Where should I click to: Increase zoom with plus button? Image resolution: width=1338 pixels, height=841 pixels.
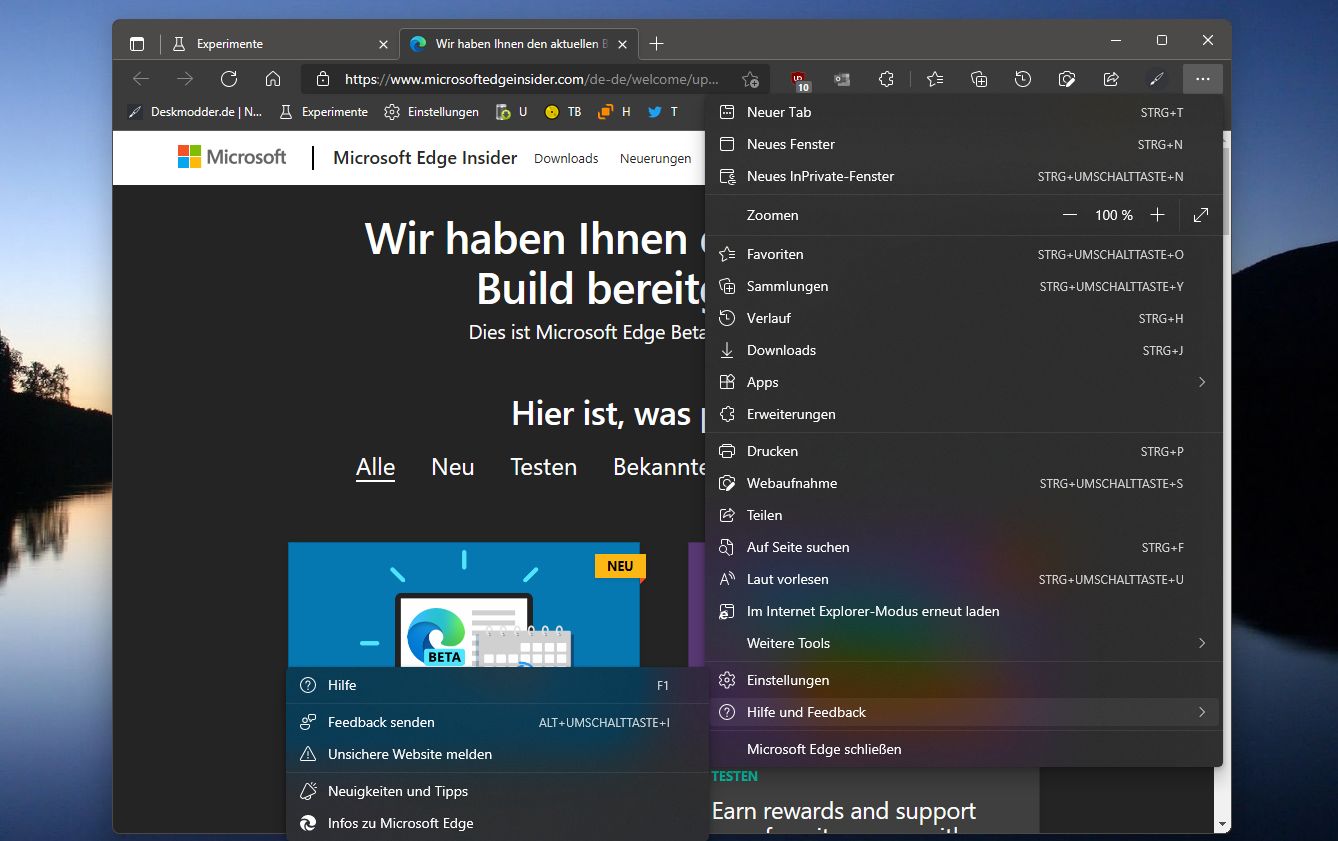pos(1157,215)
